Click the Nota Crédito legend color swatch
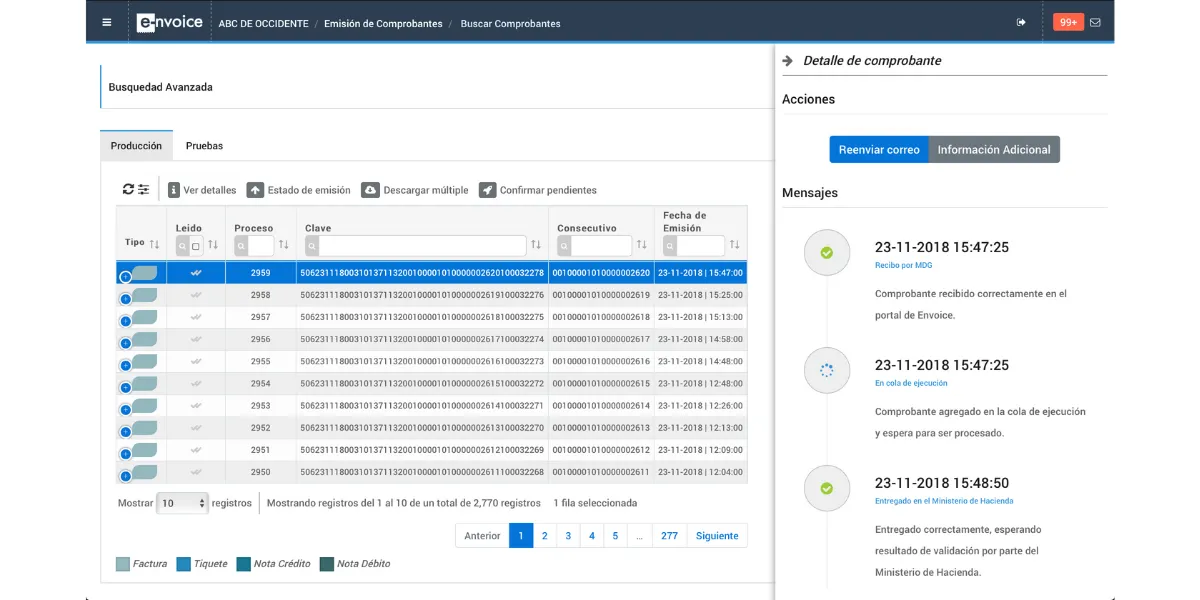This screenshot has width=1200, height=600. 243,564
